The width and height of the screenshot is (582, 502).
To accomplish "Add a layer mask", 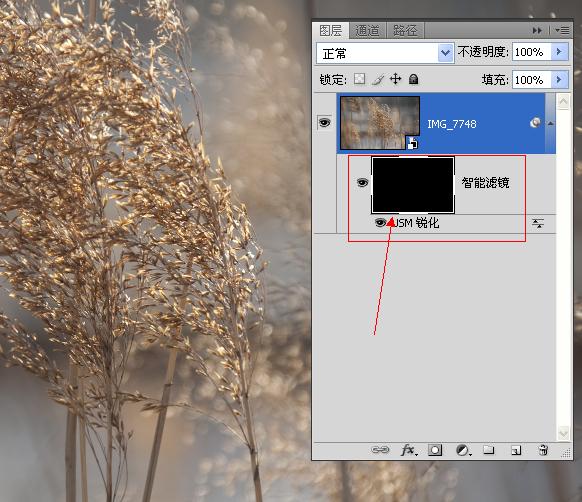I will [435, 450].
